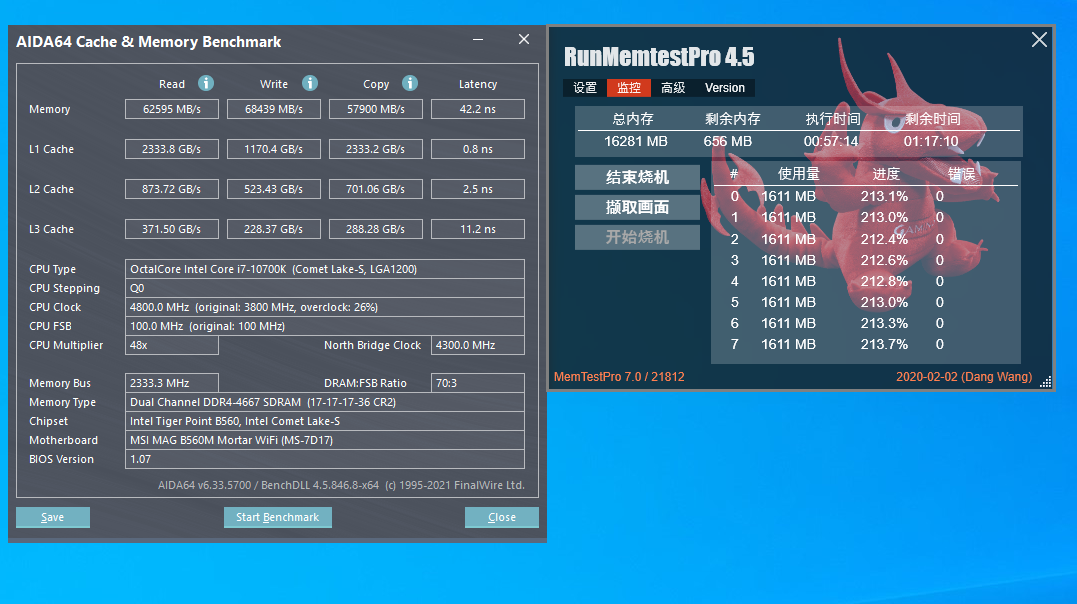Click the Memory Latency field 42.2 ns
The image size is (1077, 604).
pos(477,109)
